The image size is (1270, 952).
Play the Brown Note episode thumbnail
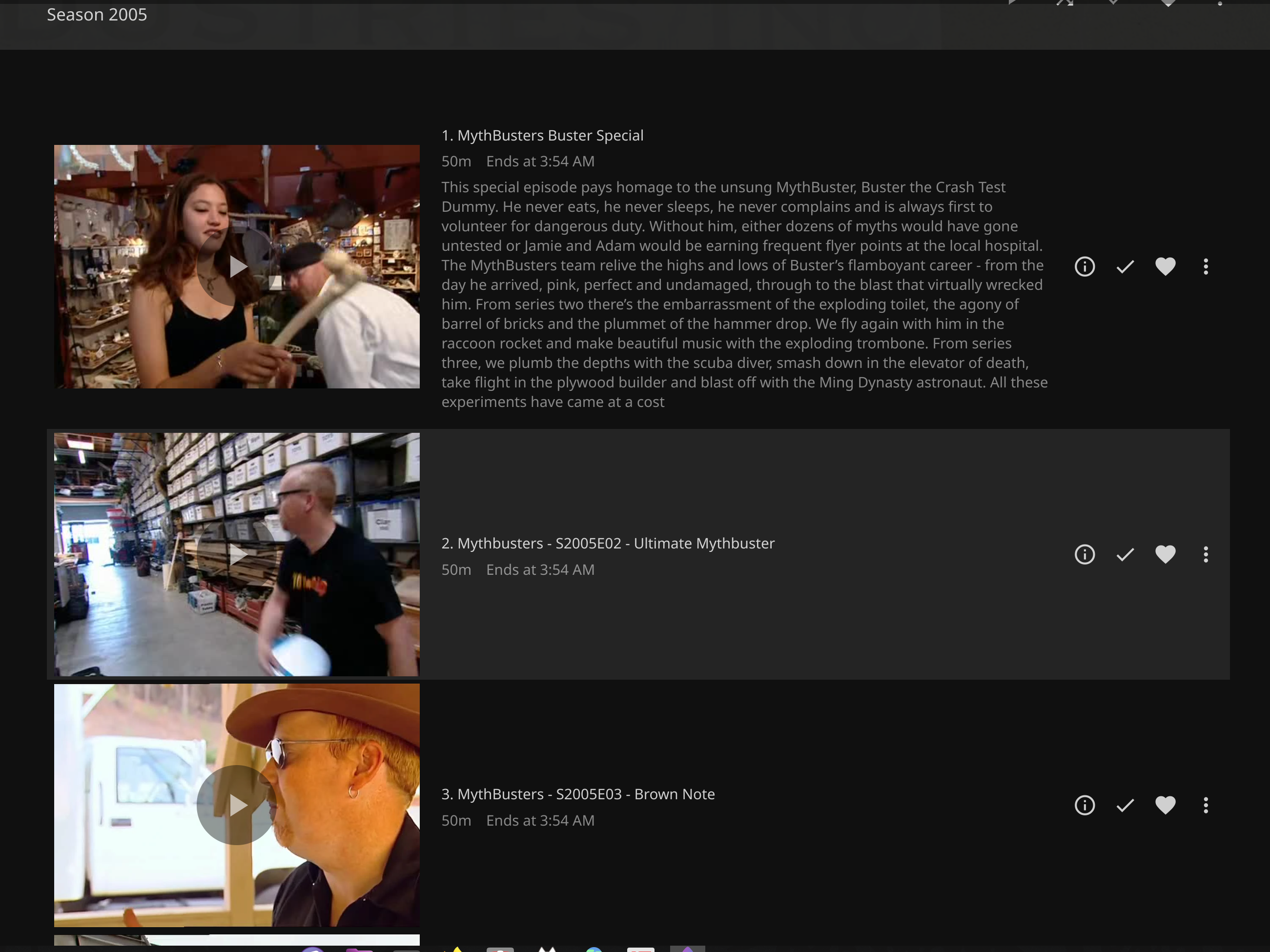click(x=237, y=805)
